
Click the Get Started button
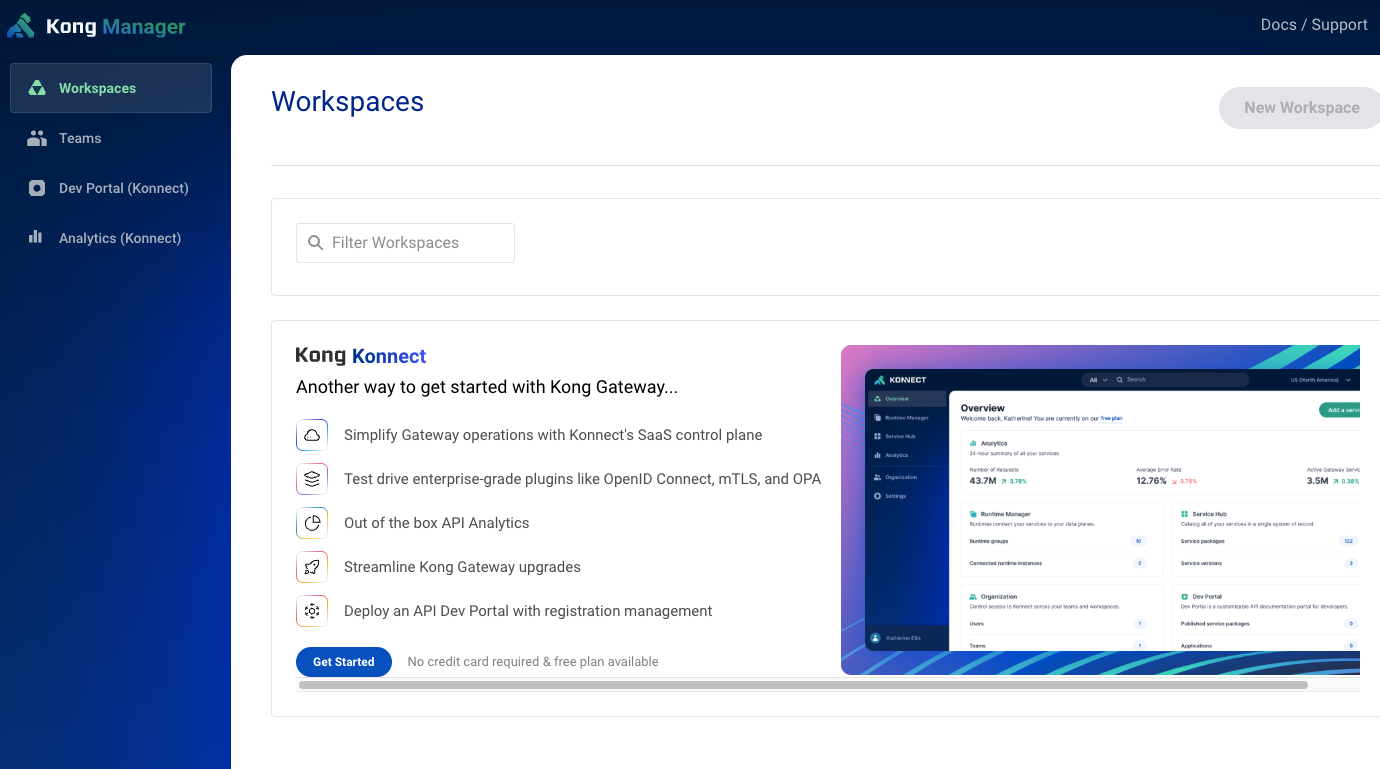[344, 662]
